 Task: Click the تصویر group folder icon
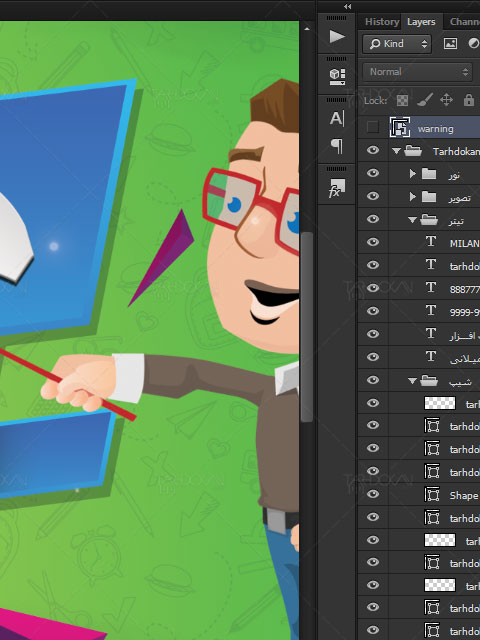click(429, 197)
